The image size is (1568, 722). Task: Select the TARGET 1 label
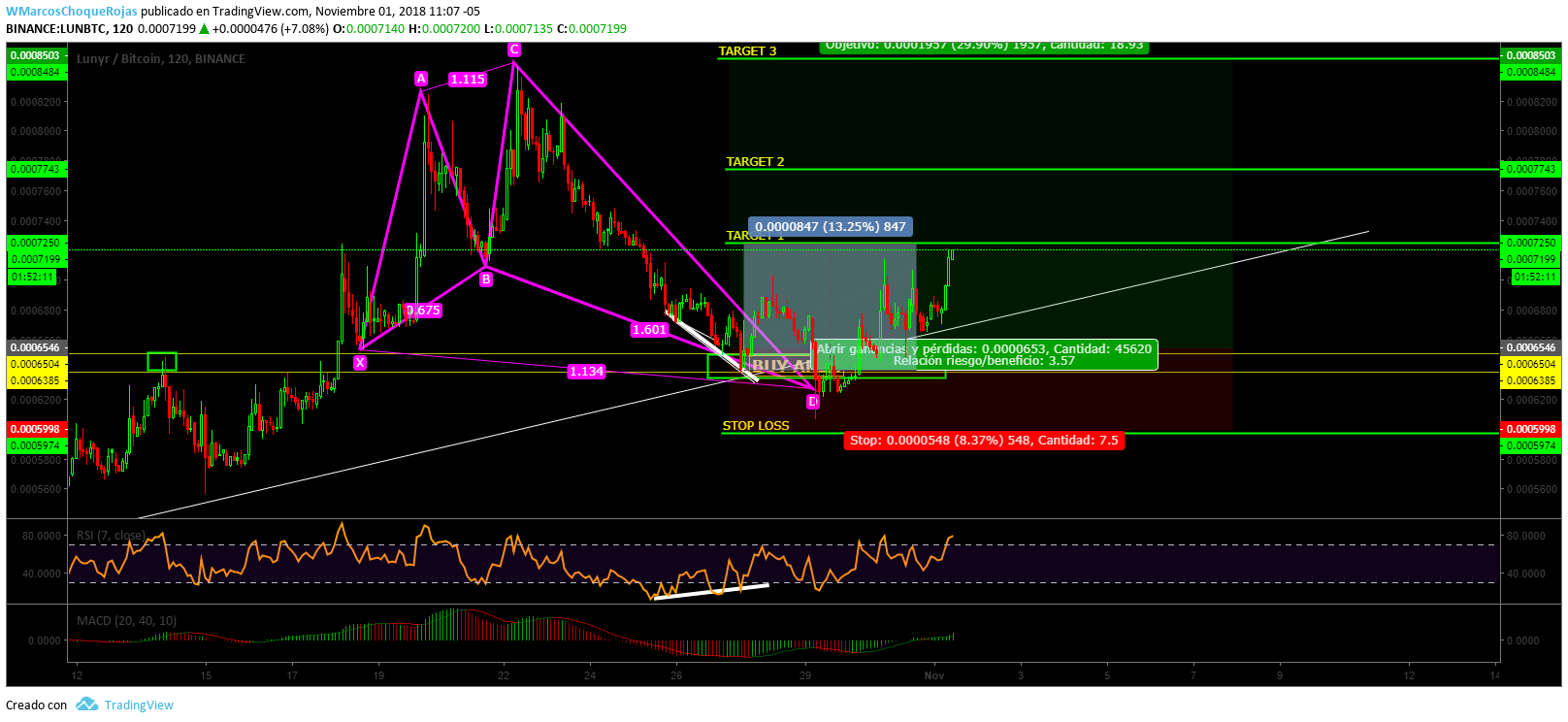[754, 236]
